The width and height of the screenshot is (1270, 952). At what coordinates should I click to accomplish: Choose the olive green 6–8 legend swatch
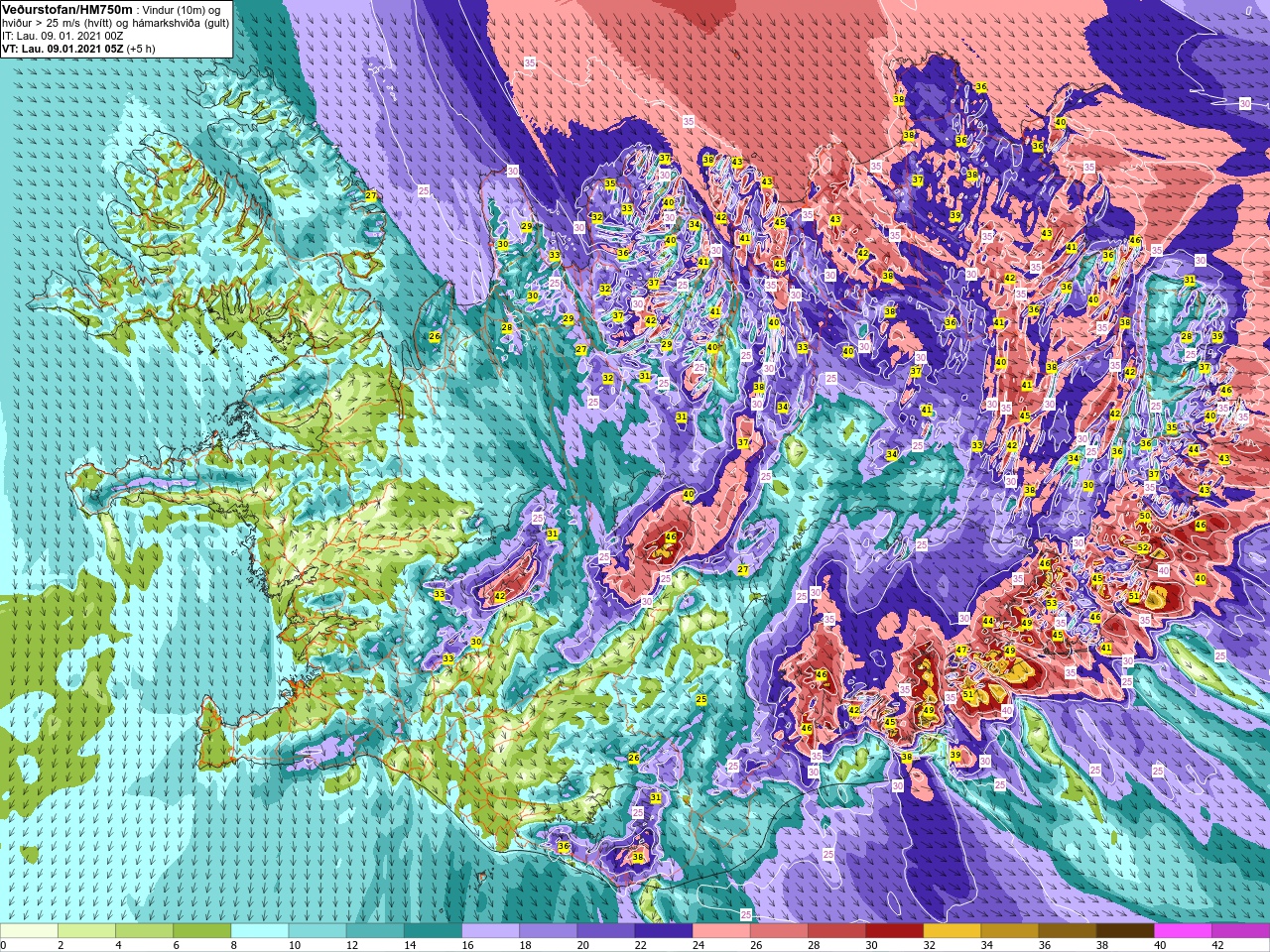[x=201, y=931]
